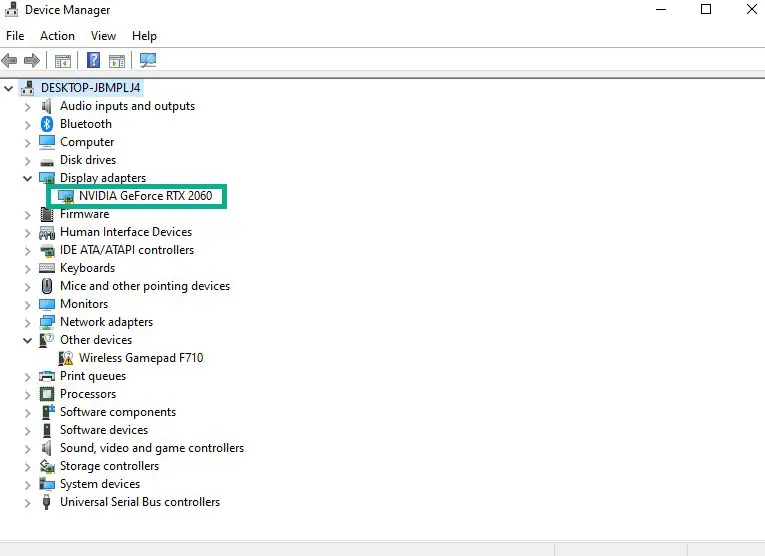Screen dimensions: 765x556
Task: Select the Computer label
Action: coord(87,142)
